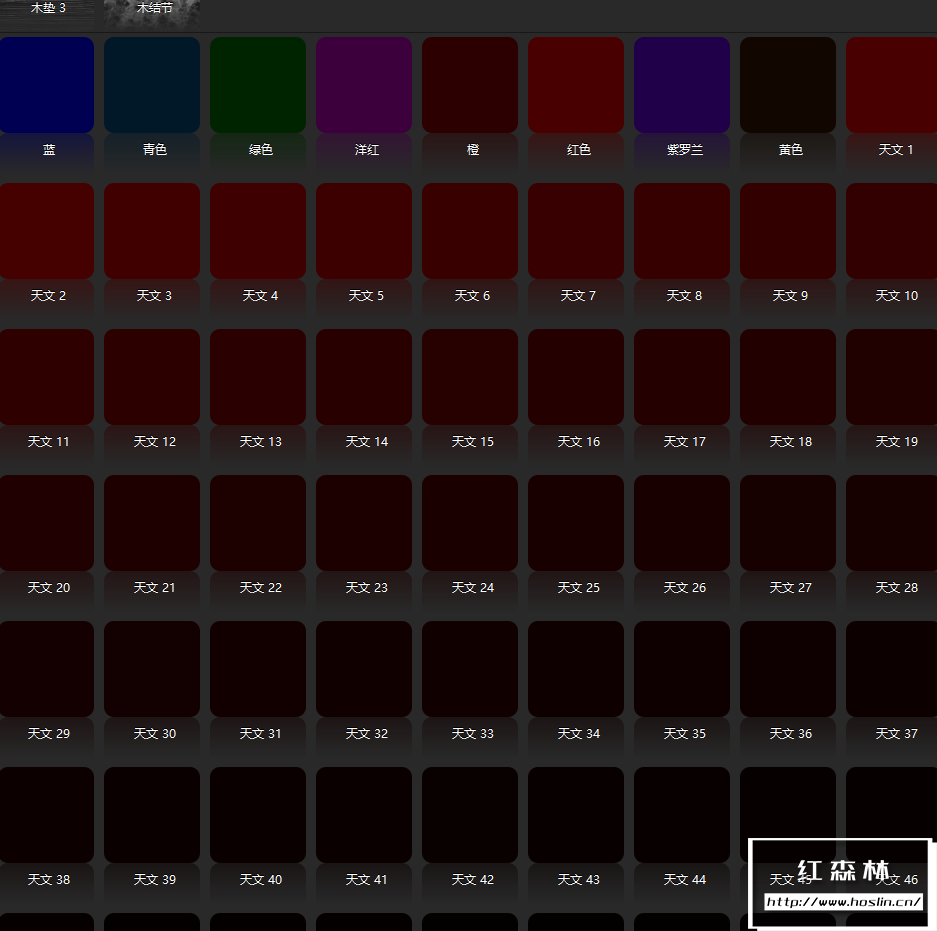The width and height of the screenshot is (937, 931).
Task: Click the 天文 19 swatch
Action: 892,376
